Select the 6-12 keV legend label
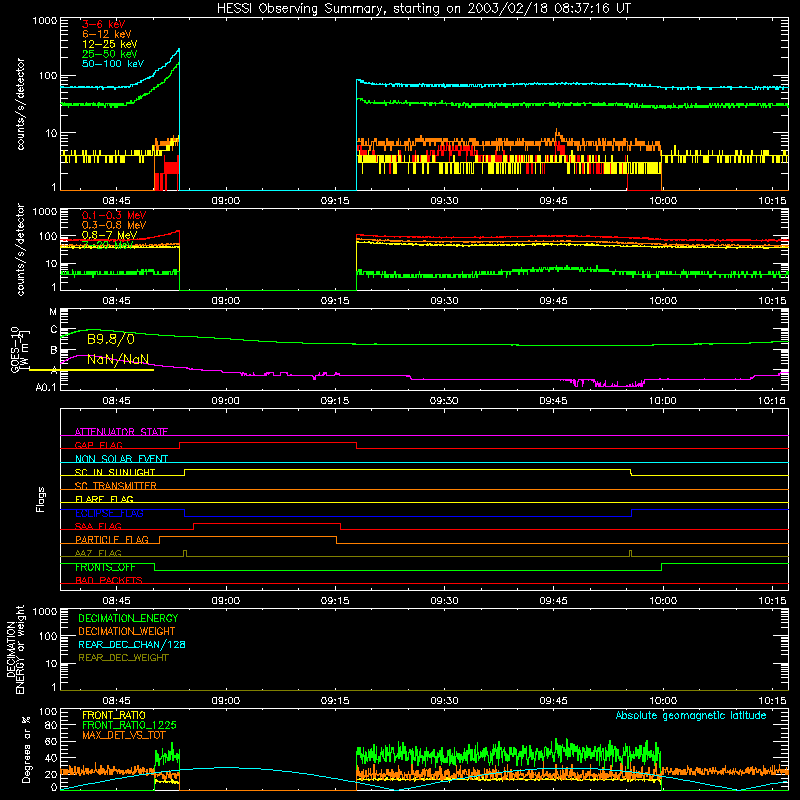Screen dimensions: 800x800 coord(107,34)
